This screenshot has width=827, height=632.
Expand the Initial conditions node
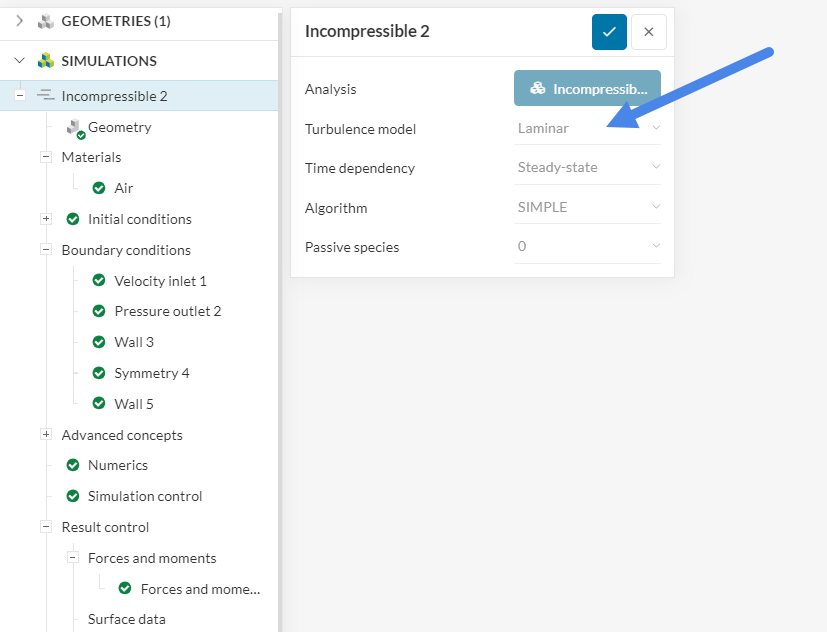point(46,219)
